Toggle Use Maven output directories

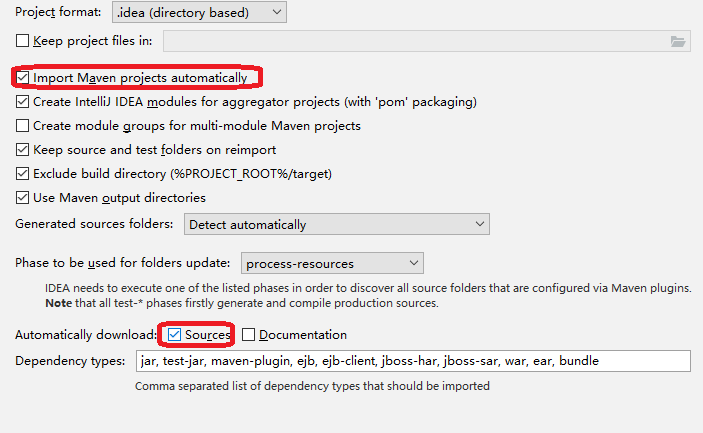click(23, 198)
